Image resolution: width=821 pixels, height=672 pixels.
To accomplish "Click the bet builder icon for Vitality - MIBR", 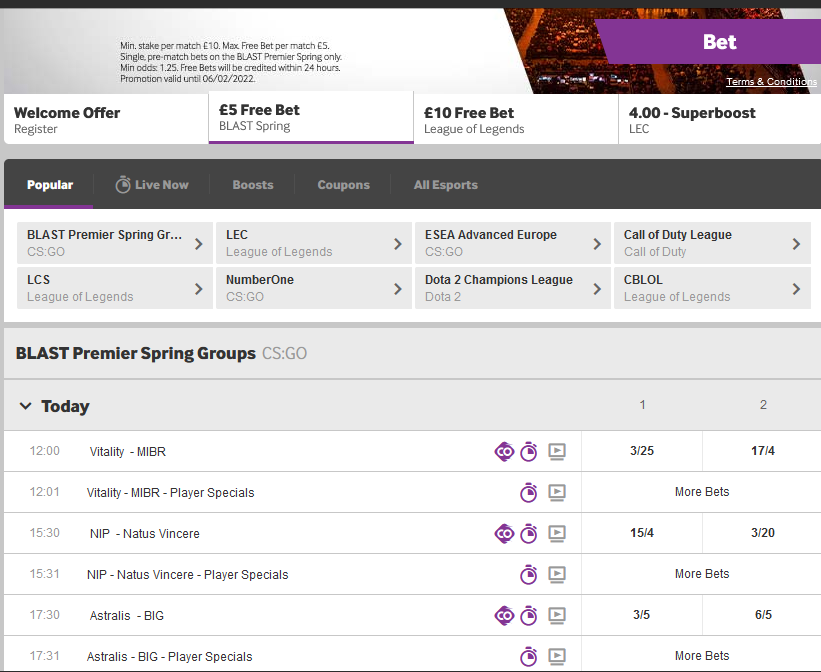I will (x=504, y=451).
